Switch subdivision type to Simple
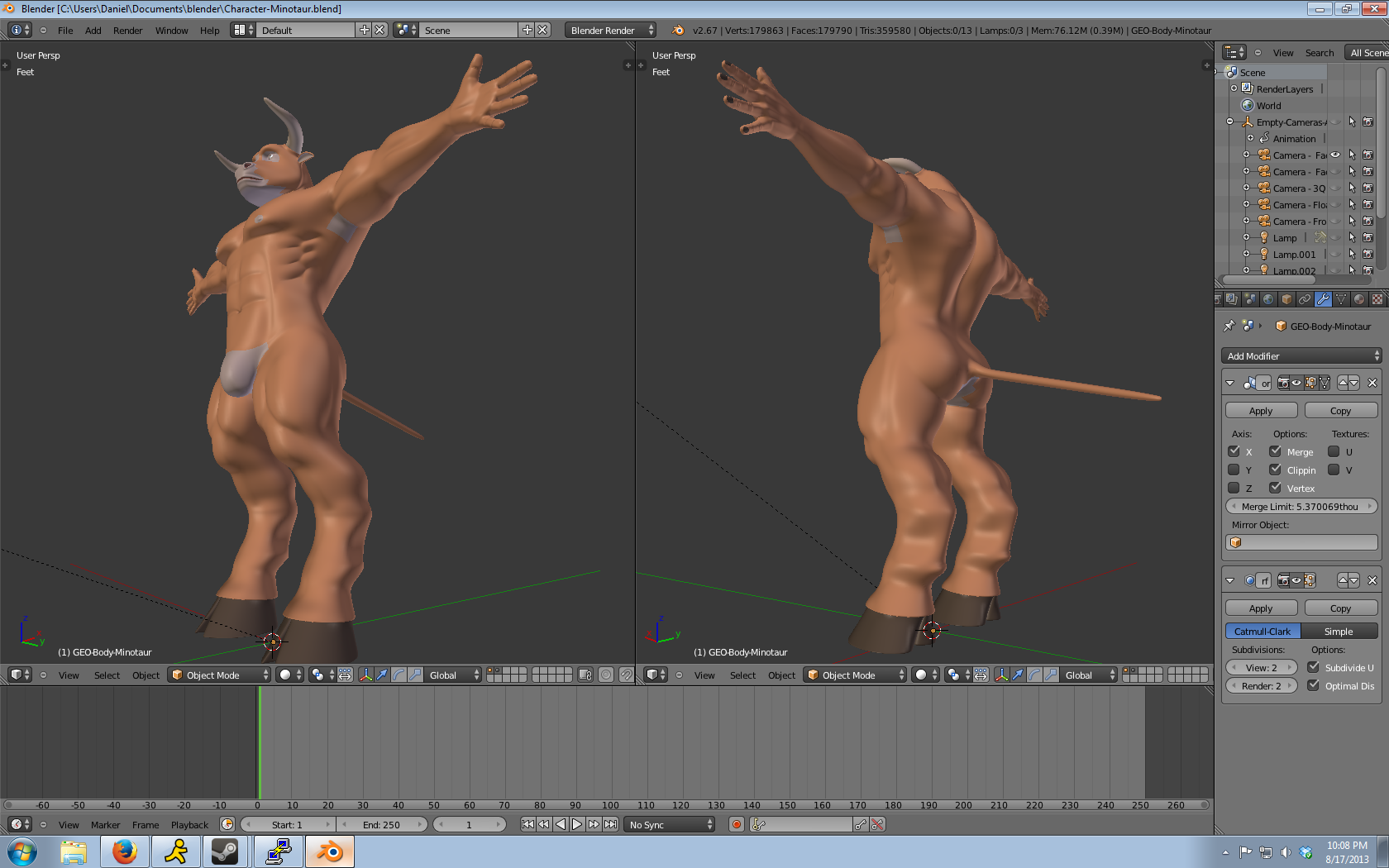 point(1339,632)
